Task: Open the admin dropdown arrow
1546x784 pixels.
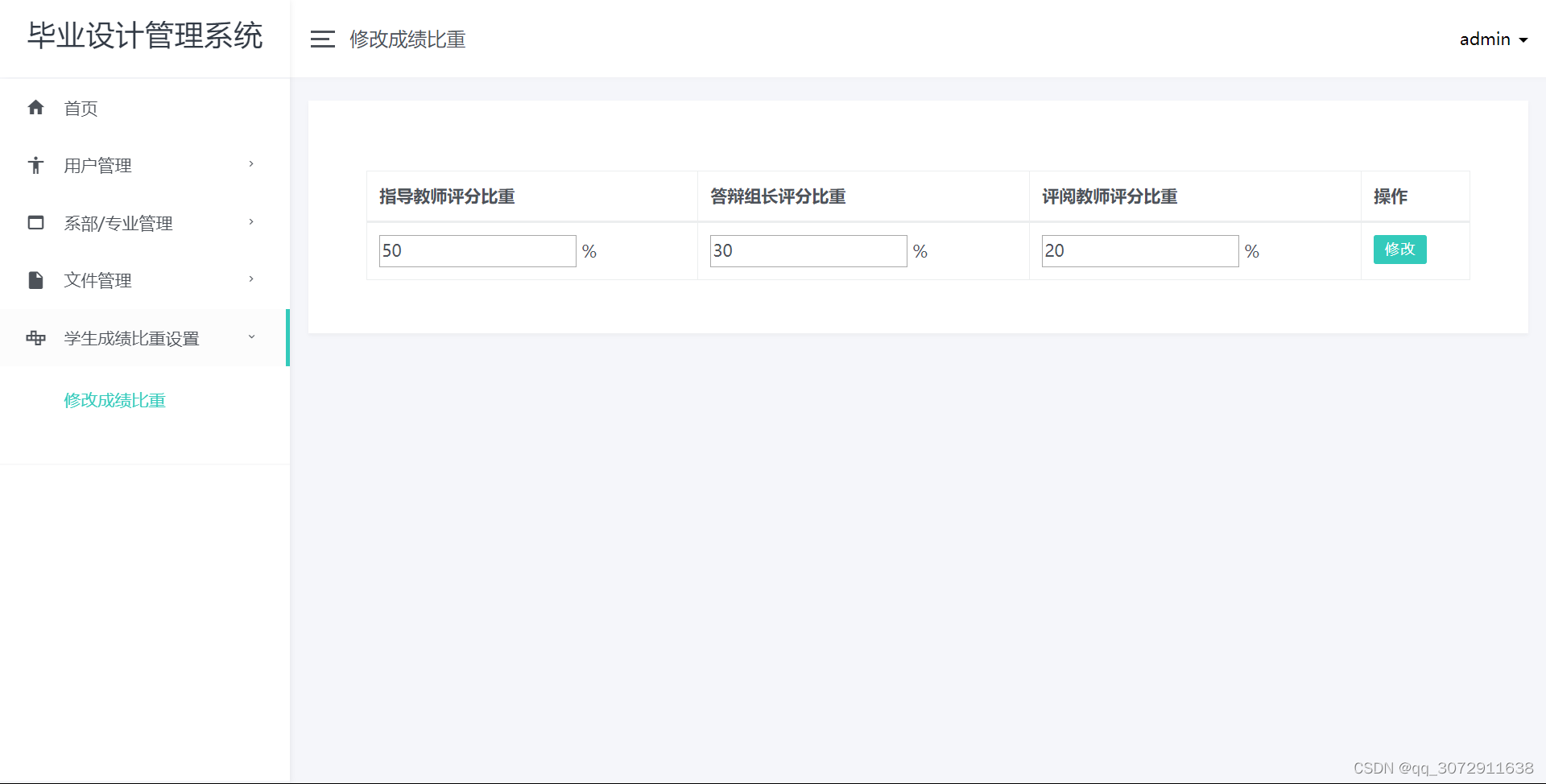Action: [x=1523, y=40]
